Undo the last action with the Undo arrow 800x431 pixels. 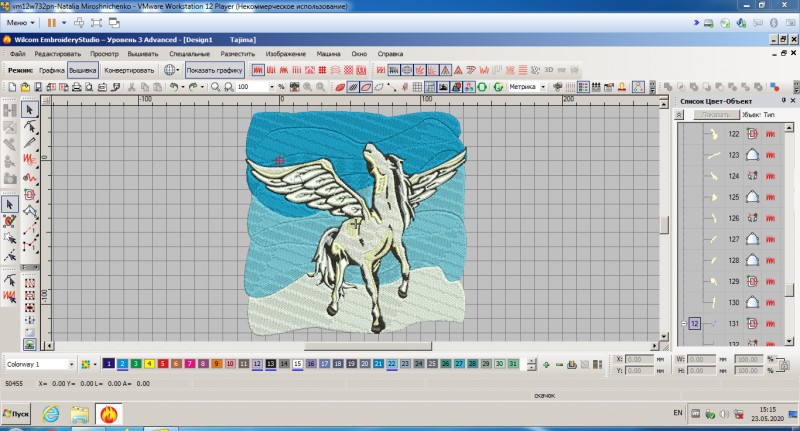[174, 87]
